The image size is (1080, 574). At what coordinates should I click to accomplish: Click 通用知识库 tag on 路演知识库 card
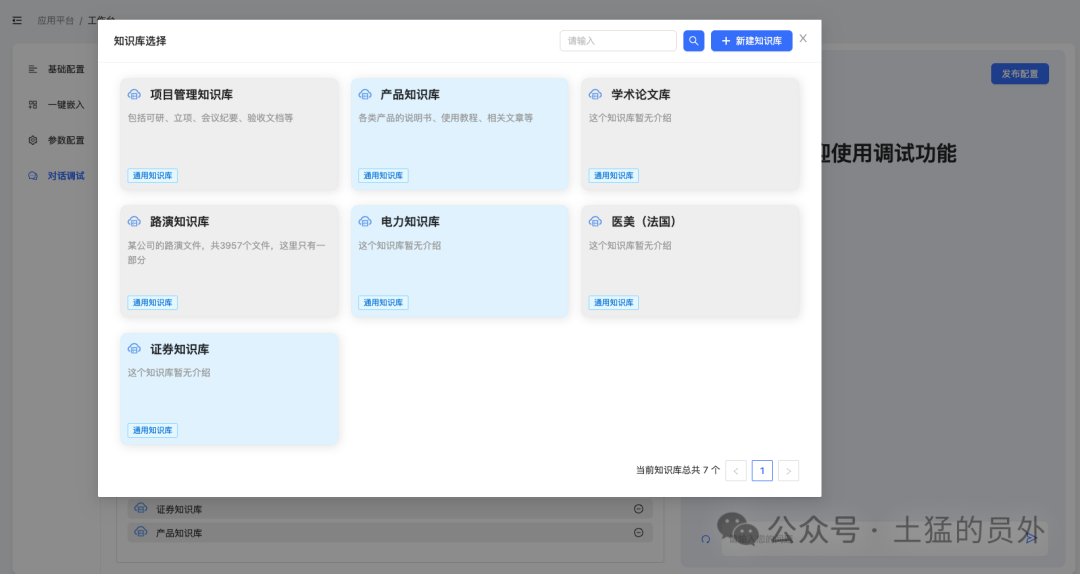(152, 303)
